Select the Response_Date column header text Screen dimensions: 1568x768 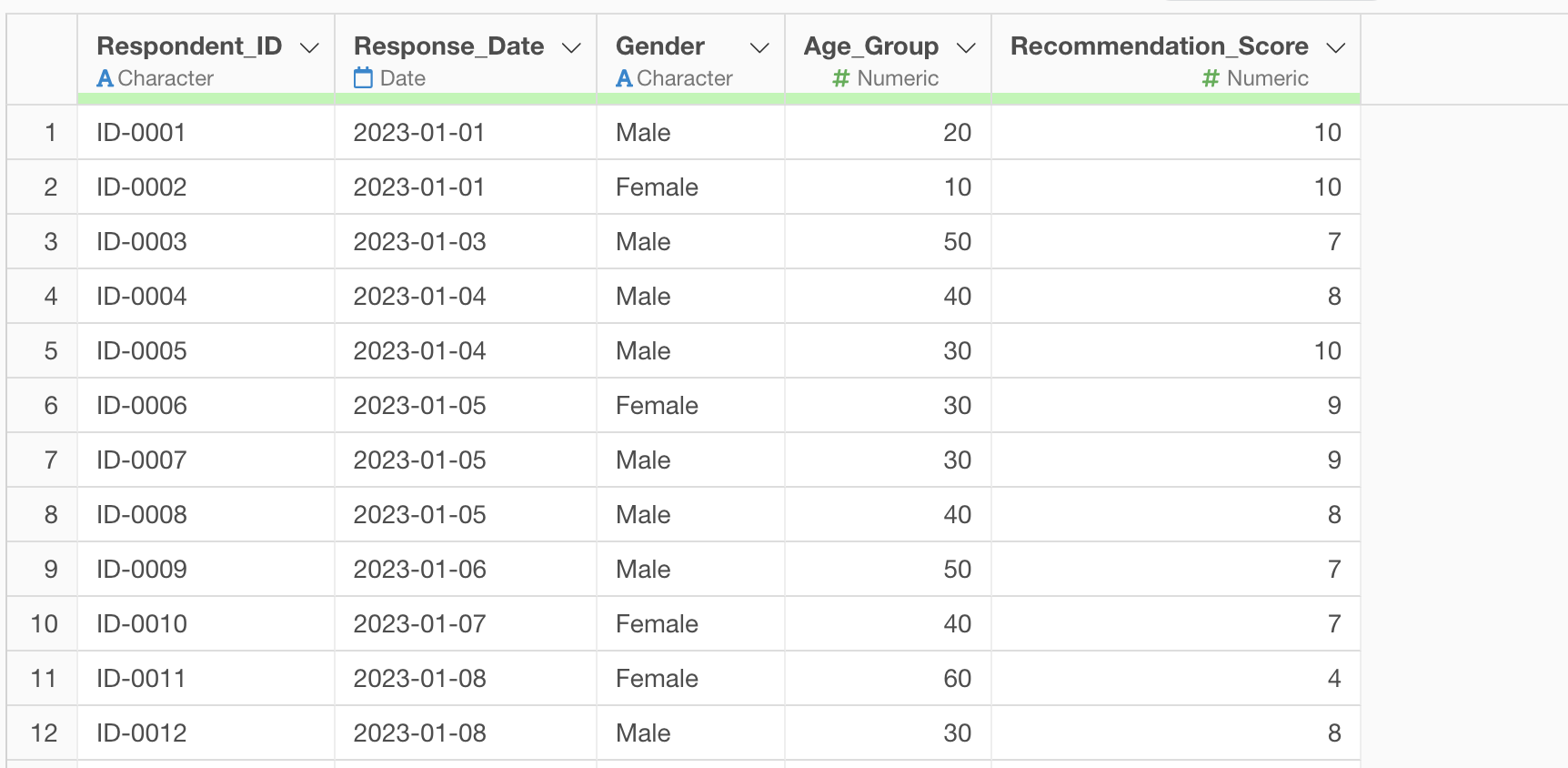(x=448, y=45)
